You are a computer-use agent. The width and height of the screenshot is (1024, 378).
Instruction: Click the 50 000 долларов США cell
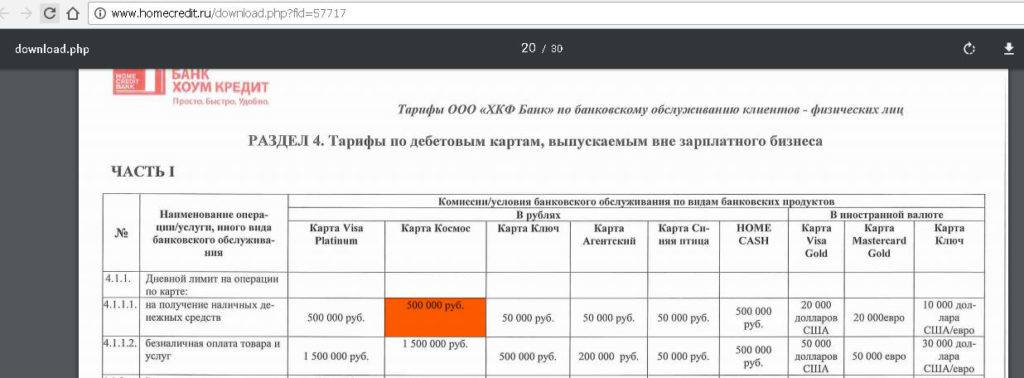(x=816, y=356)
